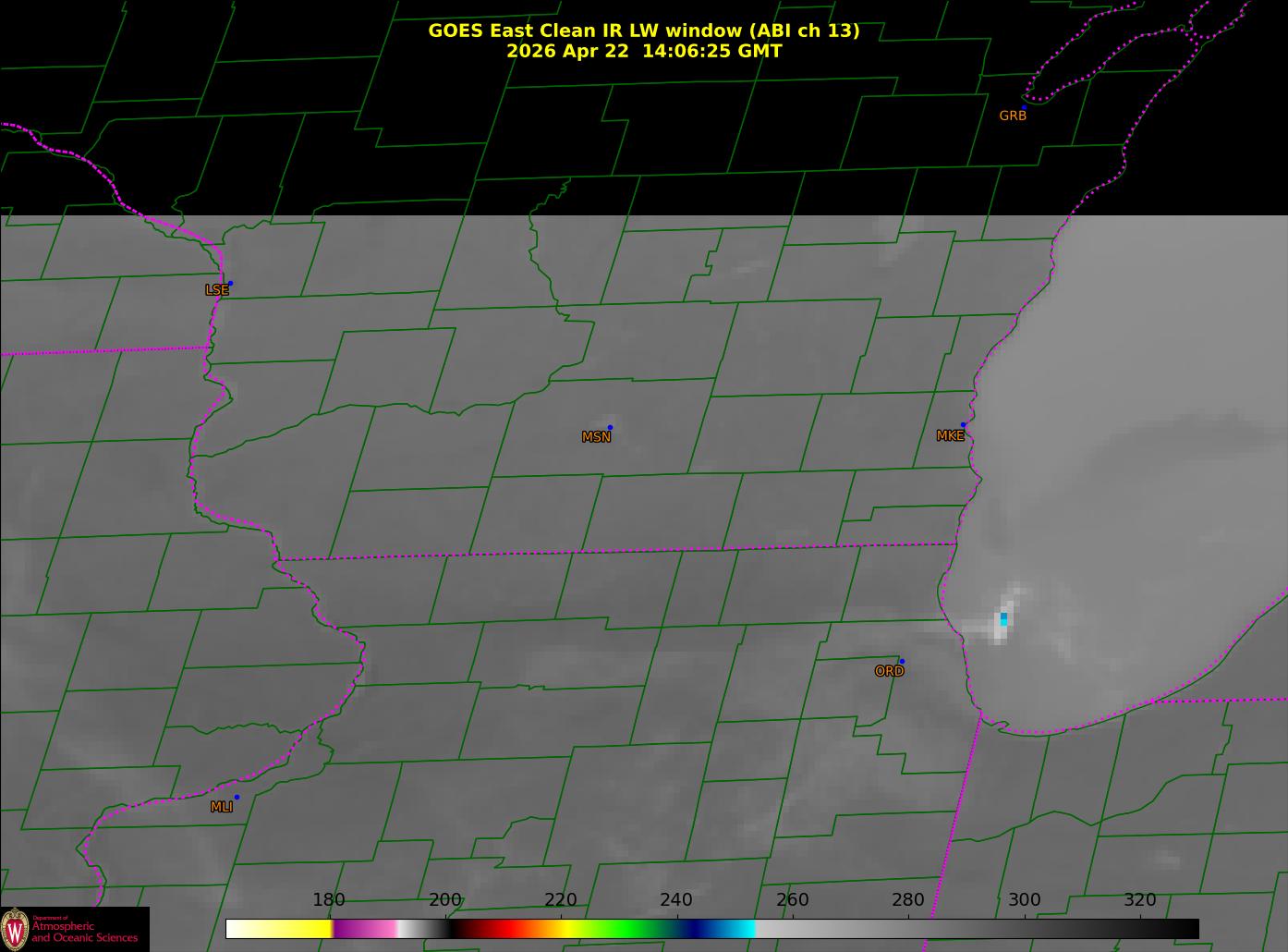Click the UW Atmospheric and Oceanic Sciences logo
Screen dimensions: 1288x952
point(75,929)
